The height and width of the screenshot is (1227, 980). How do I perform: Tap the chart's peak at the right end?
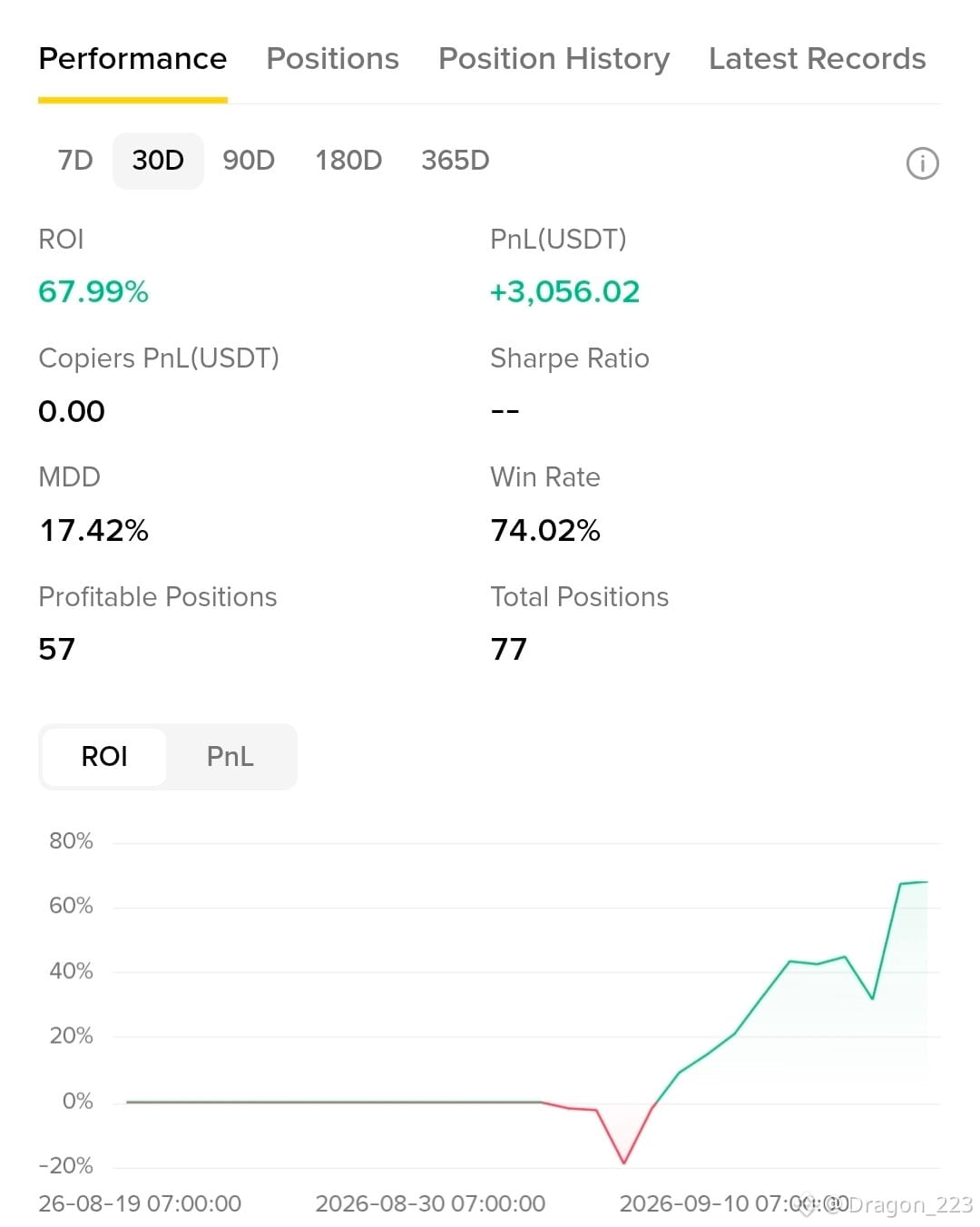click(x=926, y=881)
